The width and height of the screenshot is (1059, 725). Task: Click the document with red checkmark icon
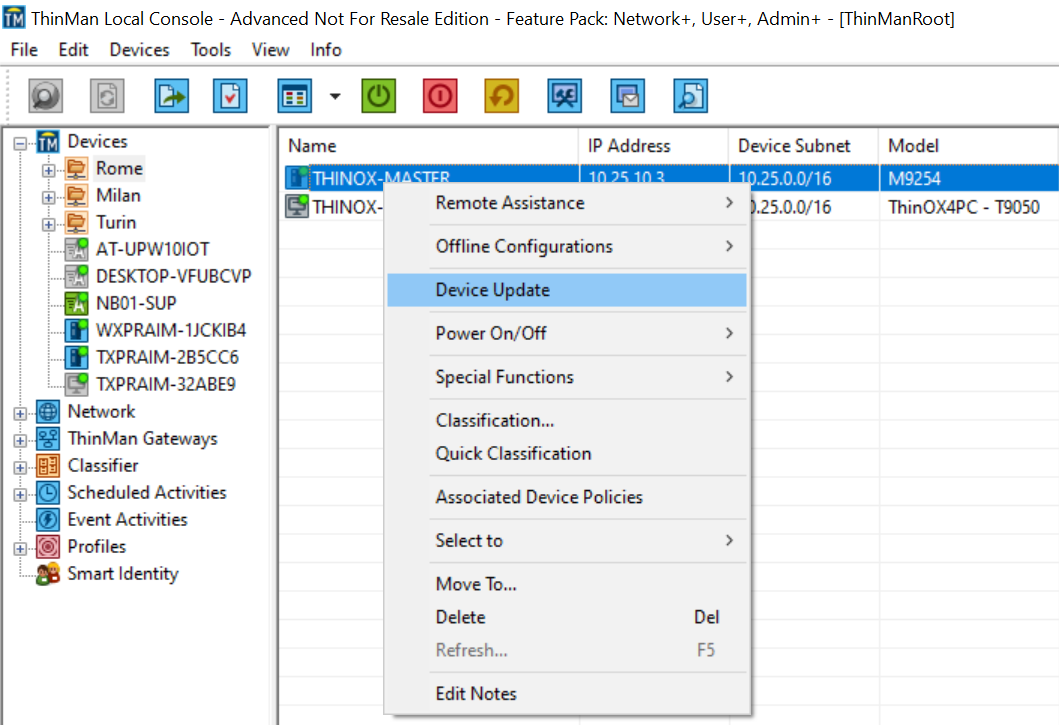click(230, 96)
